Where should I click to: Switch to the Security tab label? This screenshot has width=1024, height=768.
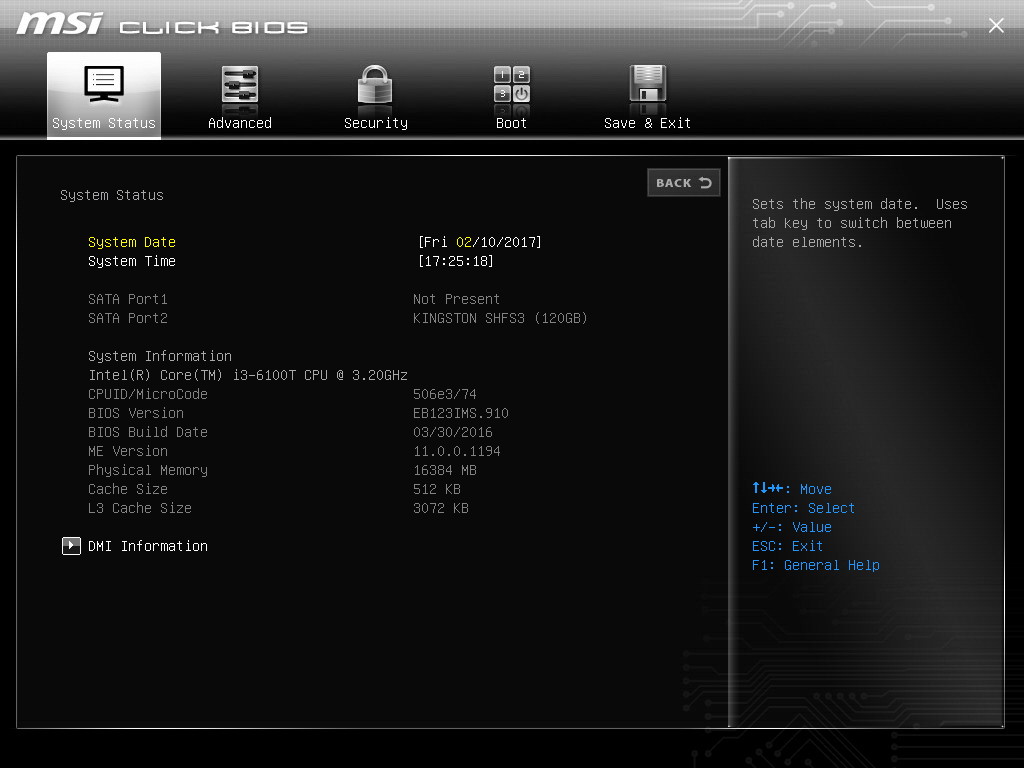point(376,123)
